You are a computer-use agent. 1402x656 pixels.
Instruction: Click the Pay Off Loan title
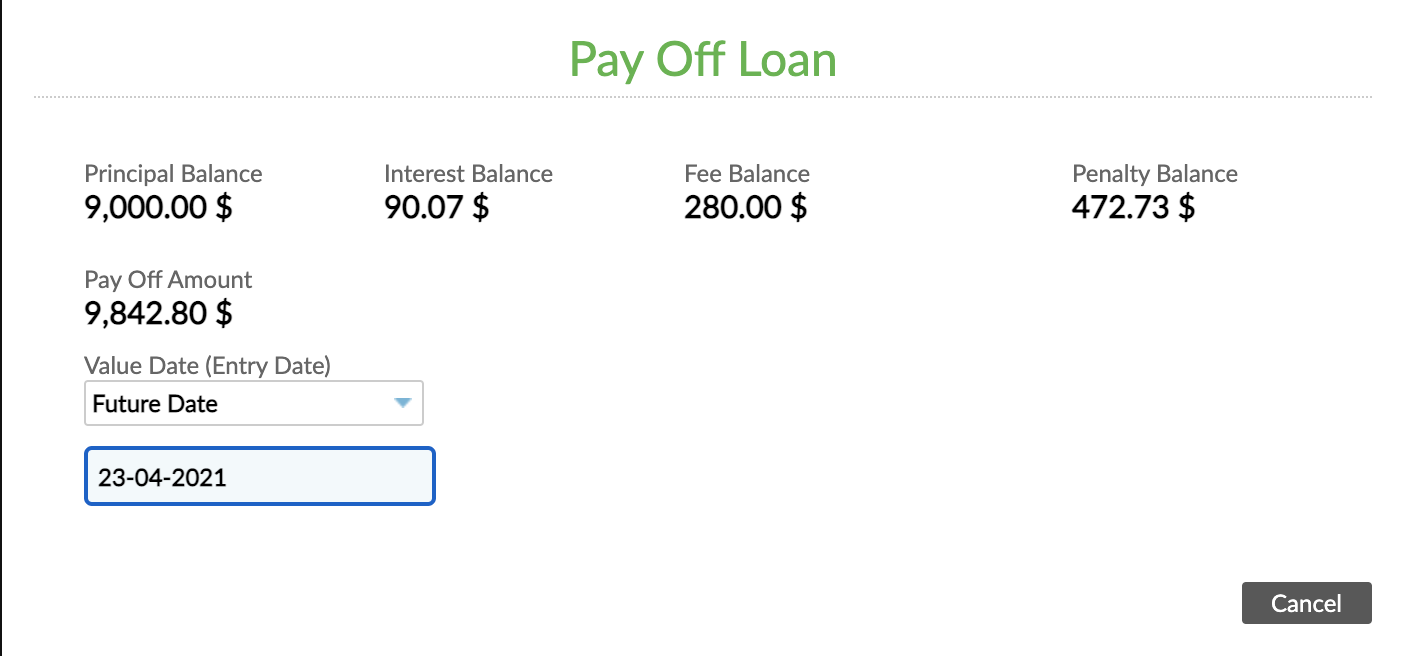pyautogui.click(x=703, y=60)
